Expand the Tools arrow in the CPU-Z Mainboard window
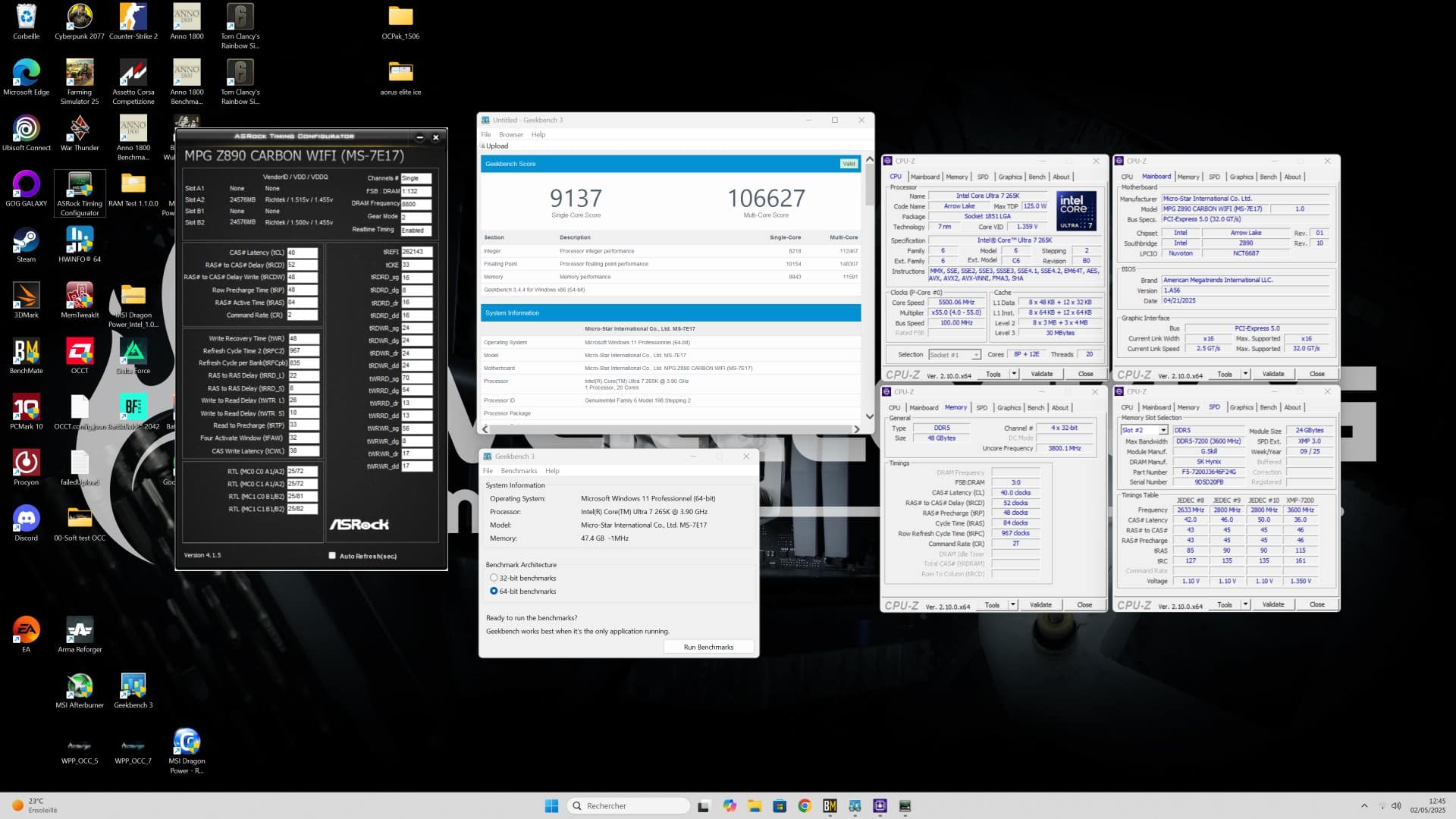 pos(1245,374)
